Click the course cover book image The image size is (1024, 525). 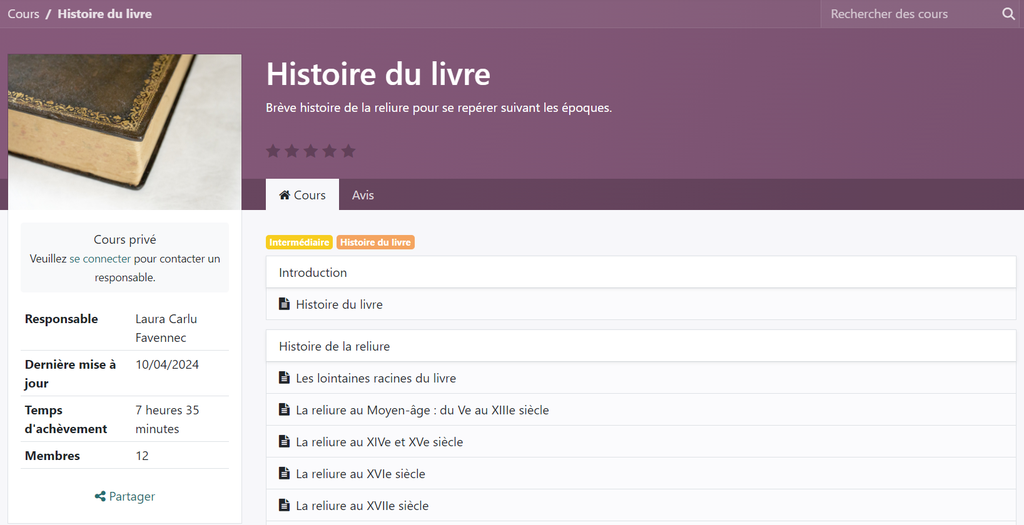[125, 132]
